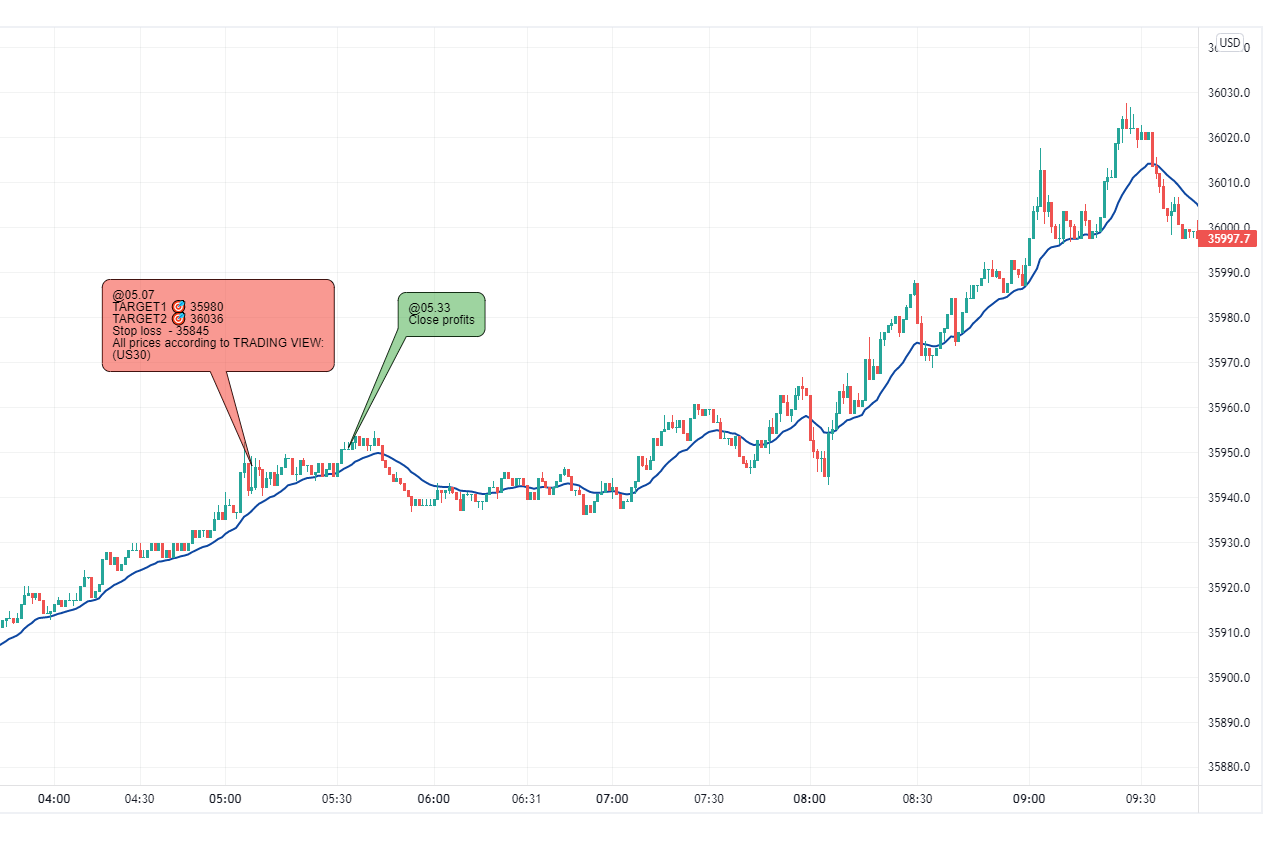This screenshot has height=847, width=1271.
Task: Click the 35980.0 price scale label
Action: click(1229, 318)
